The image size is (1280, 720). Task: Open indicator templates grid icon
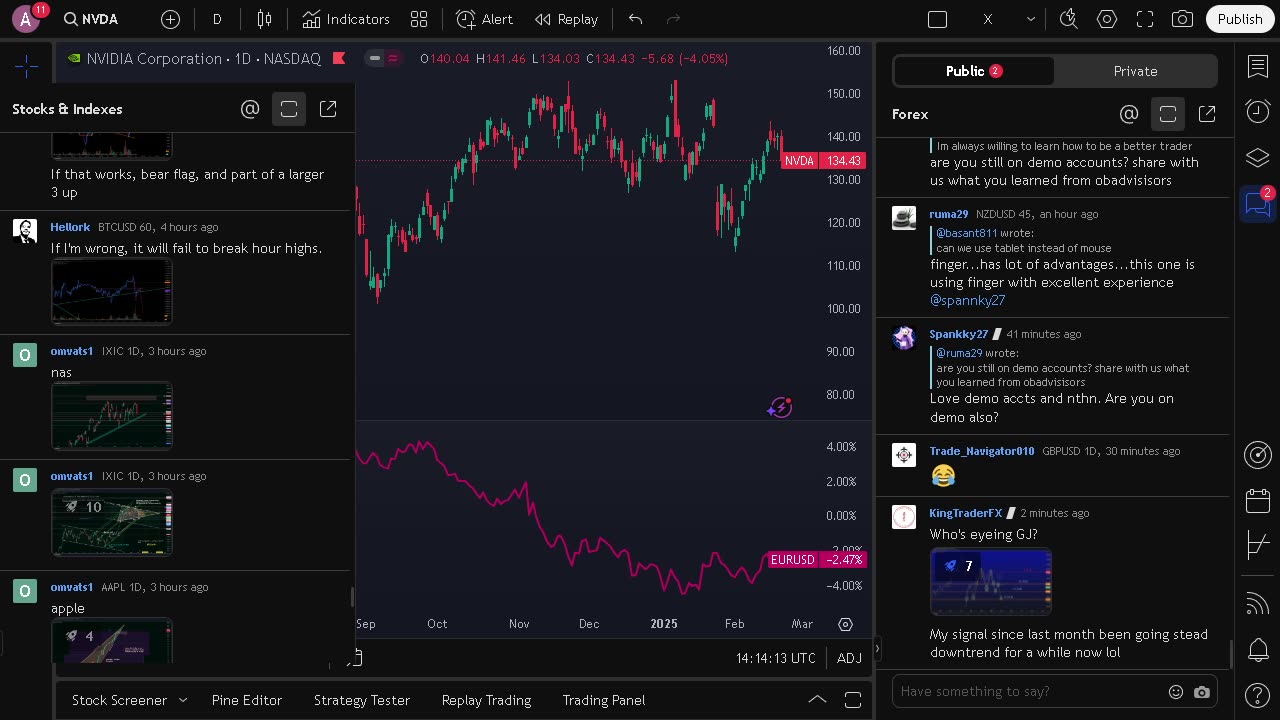(419, 19)
